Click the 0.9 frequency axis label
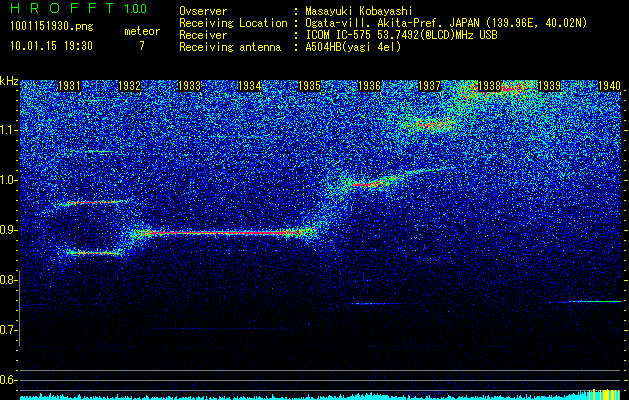 click(x=8, y=230)
